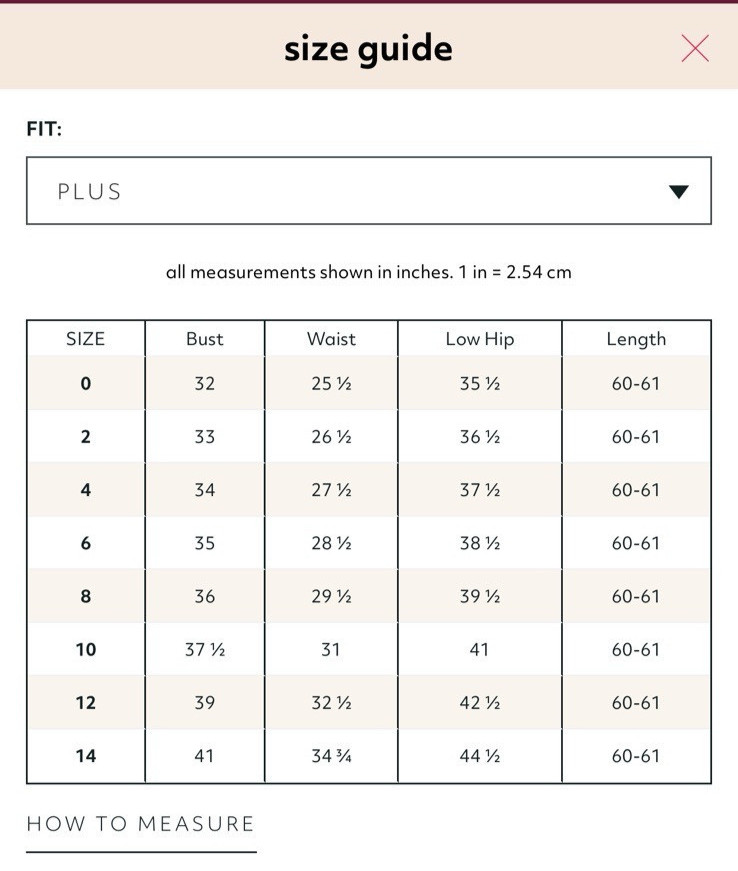Click the measurements in inches note text
The height and width of the screenshot is (871, 738).
point(369,272)
